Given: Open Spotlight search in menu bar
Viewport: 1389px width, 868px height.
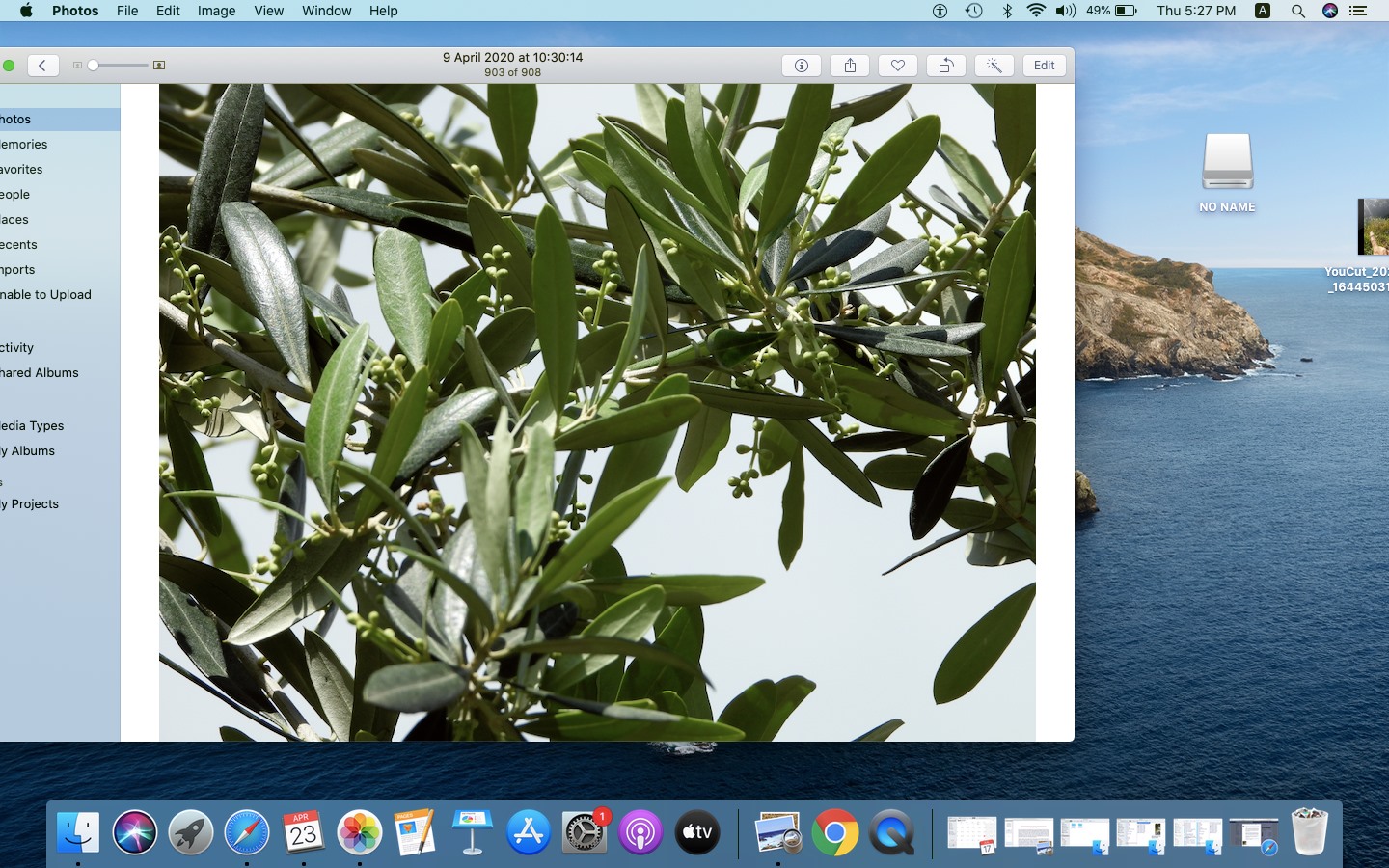Looking at the screenshot, I should pos(1297,11).
